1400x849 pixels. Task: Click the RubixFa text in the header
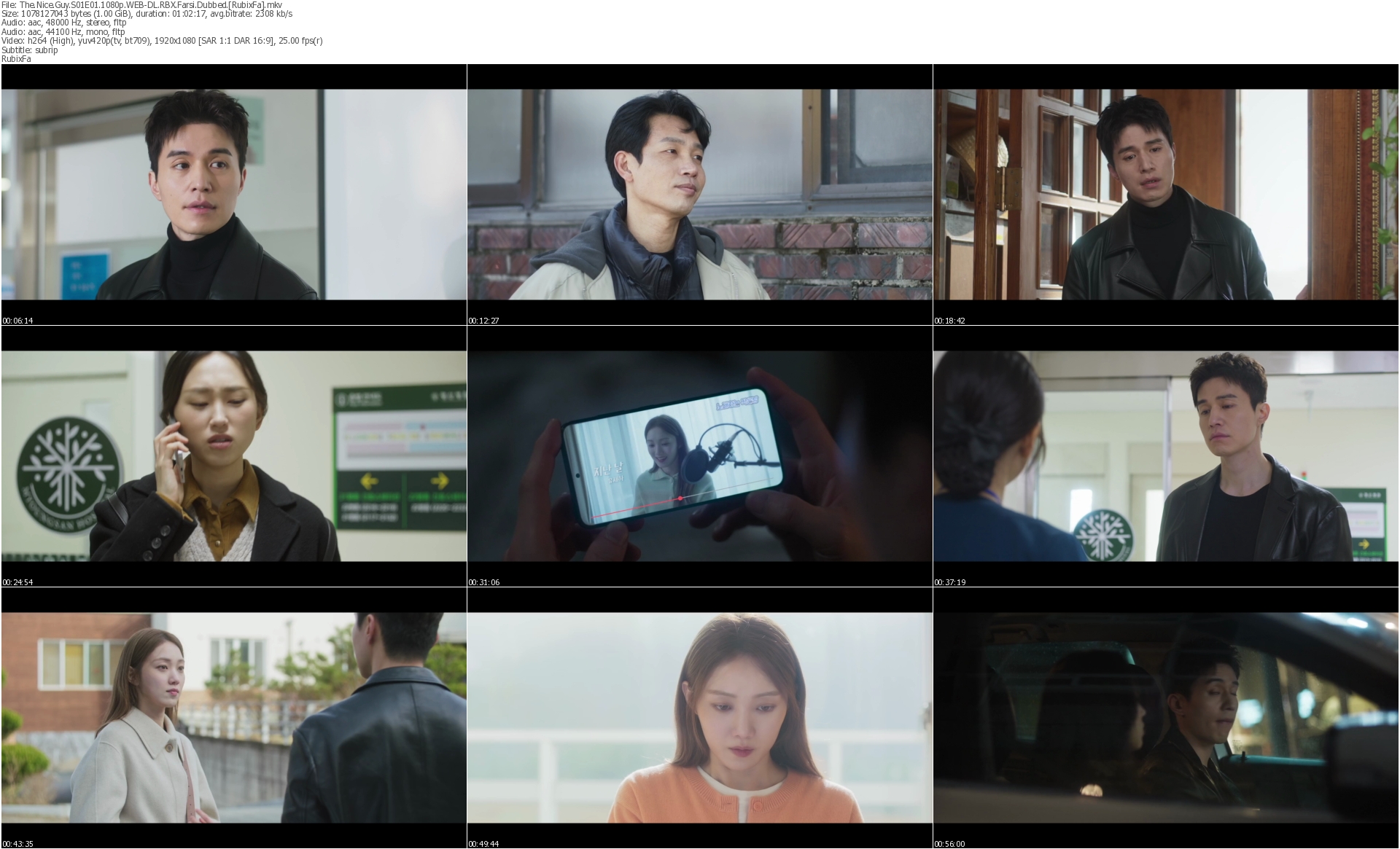click(16, 58)
